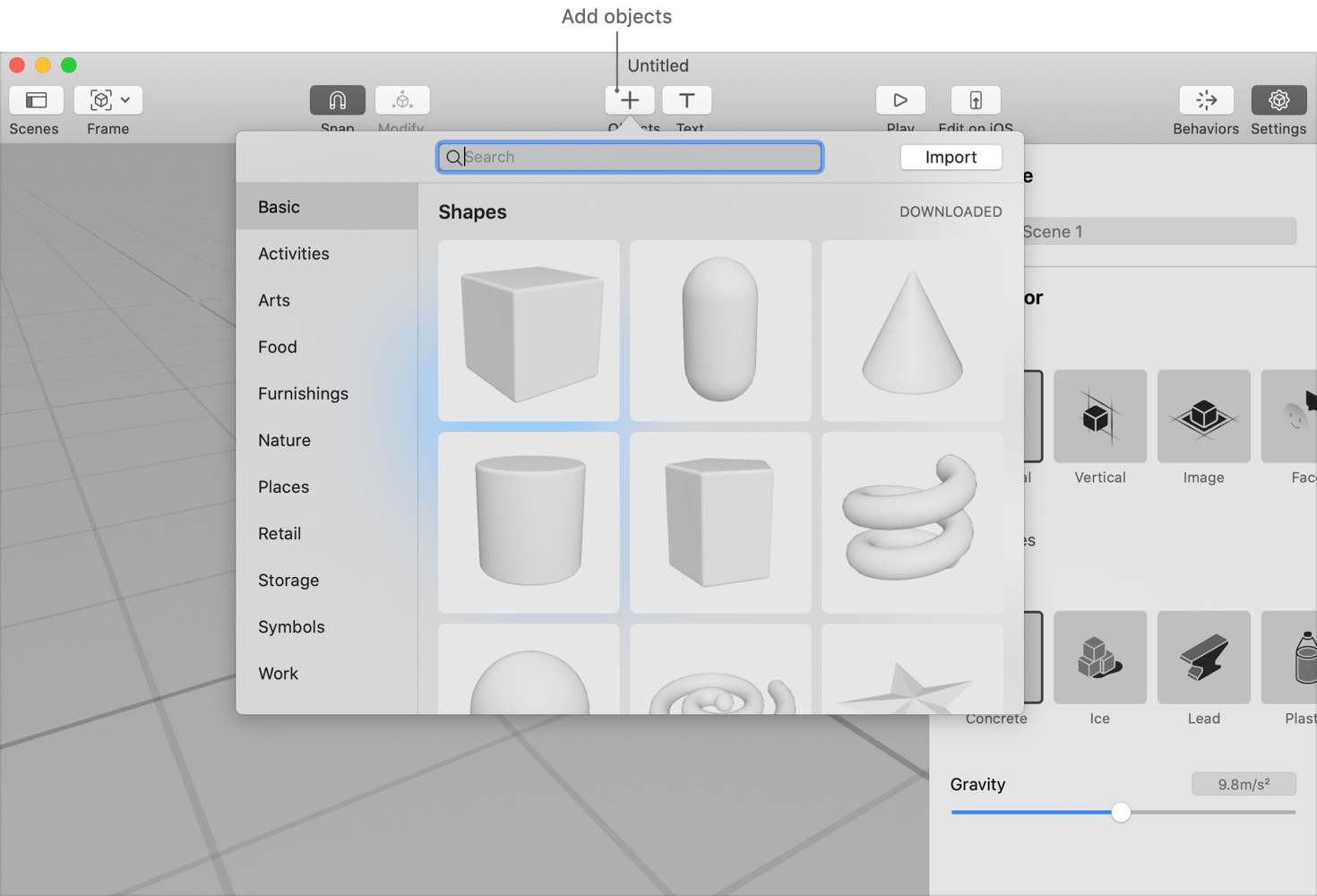Open the Settings panel

pyautogui.click(x=1278, y=100)
